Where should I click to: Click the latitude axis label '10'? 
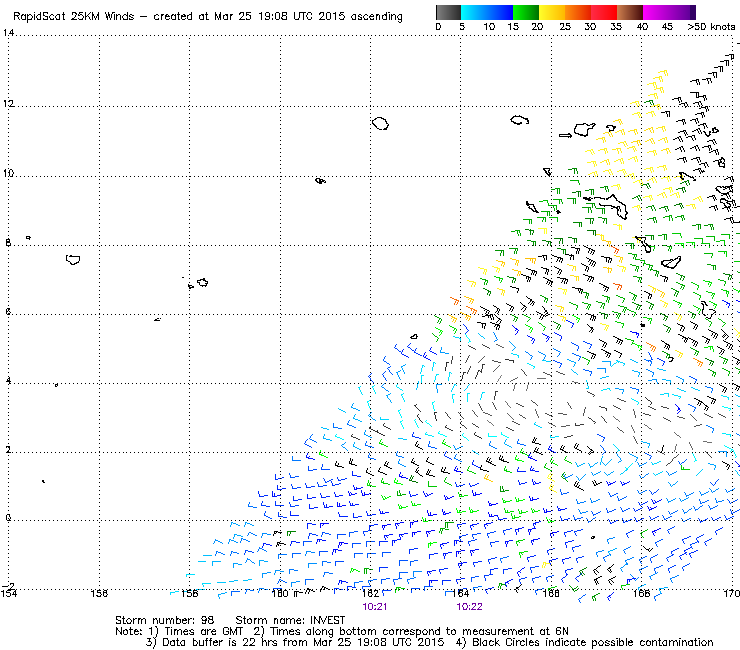[8, 173]
